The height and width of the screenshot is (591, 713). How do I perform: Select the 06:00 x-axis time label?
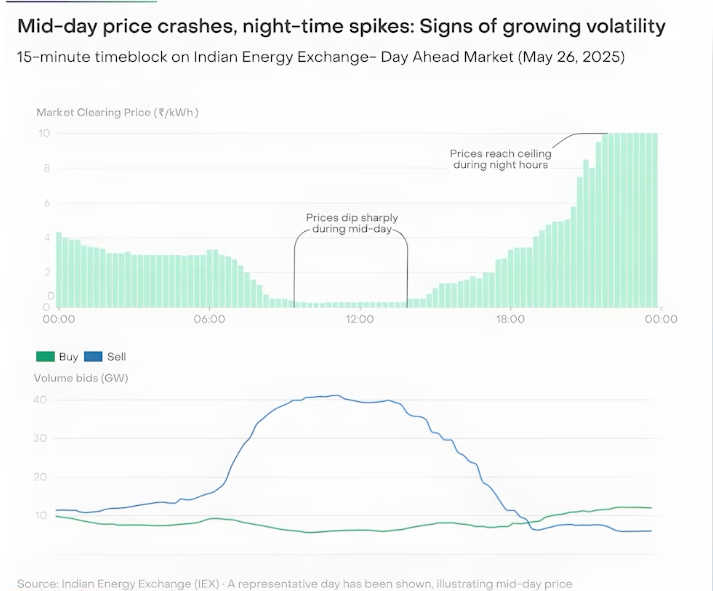pos(209,320)
